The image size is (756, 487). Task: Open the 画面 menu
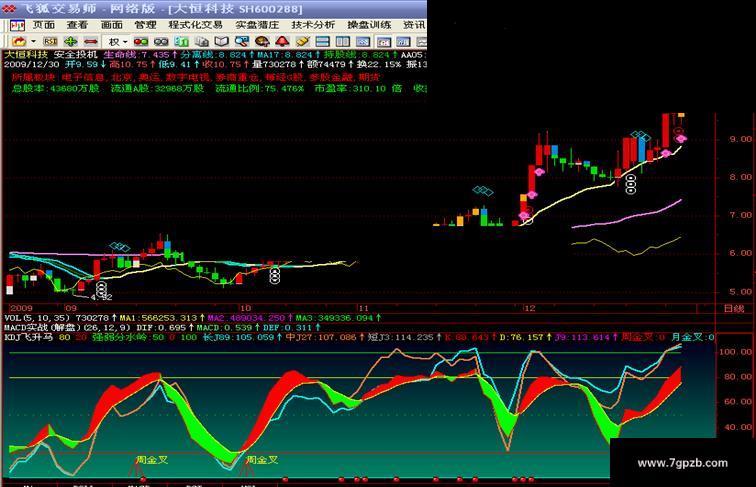pos(112,25)
